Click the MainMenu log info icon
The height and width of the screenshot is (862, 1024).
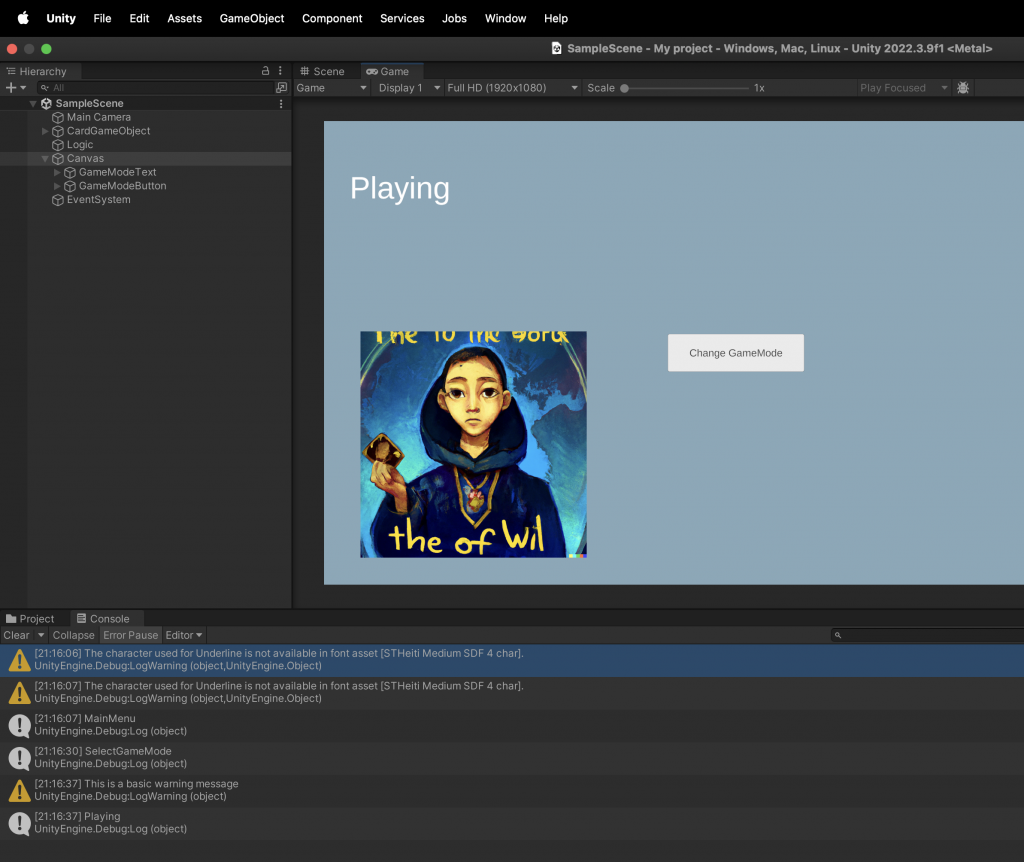(x=20, y=726)
